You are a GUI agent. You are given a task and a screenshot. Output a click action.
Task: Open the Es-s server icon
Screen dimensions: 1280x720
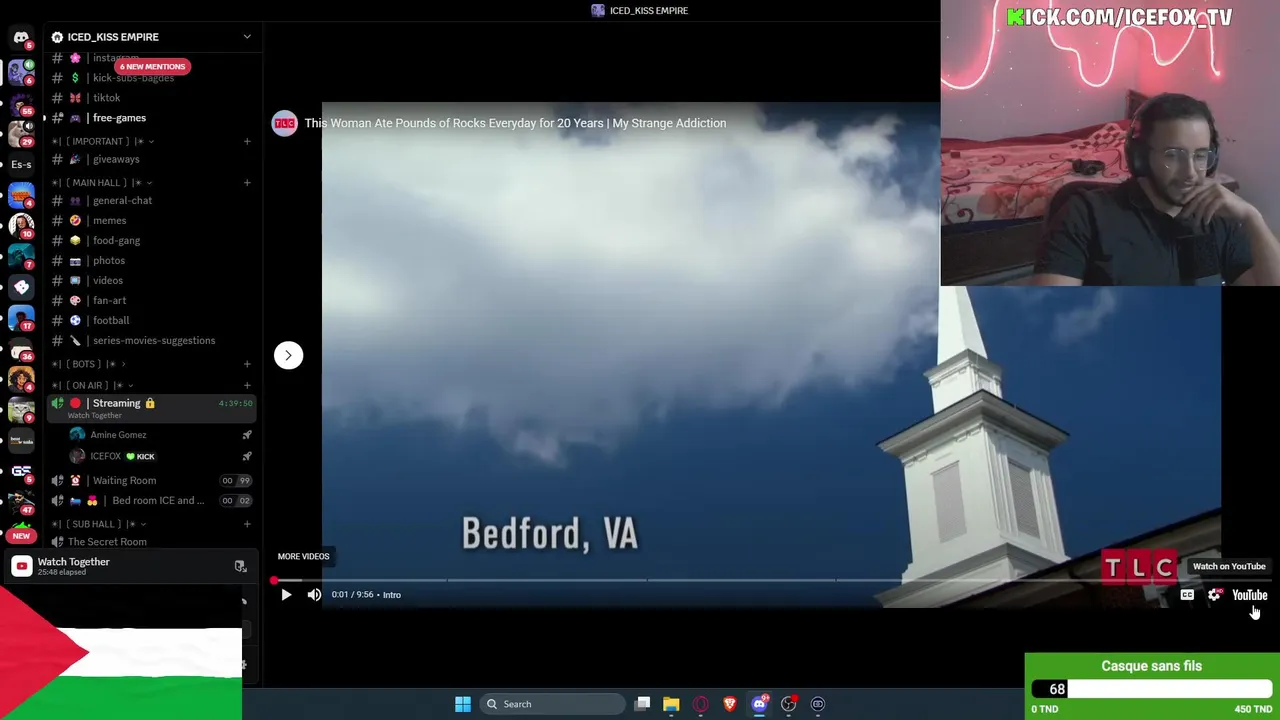pos(21,164)
